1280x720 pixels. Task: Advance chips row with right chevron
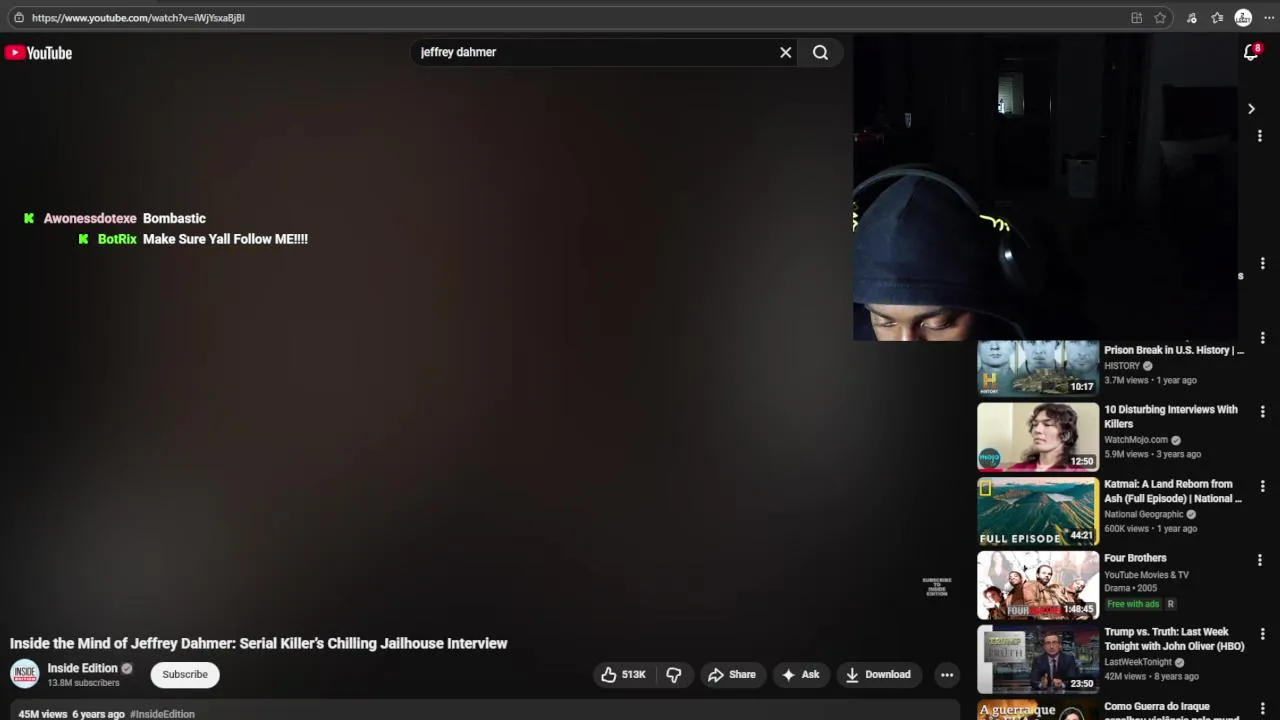pos(1251,109)
